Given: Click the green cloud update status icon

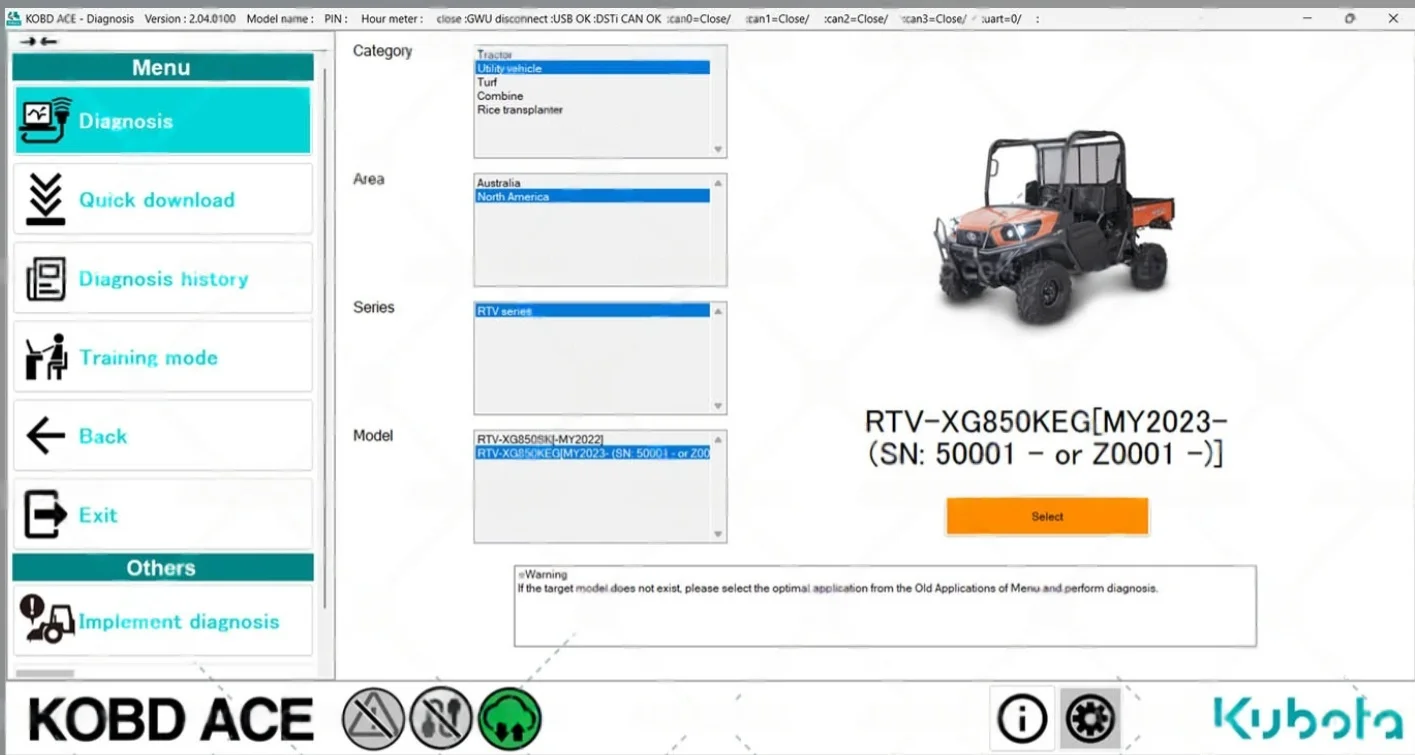Looking at the screenshot, I should [510, 717].
